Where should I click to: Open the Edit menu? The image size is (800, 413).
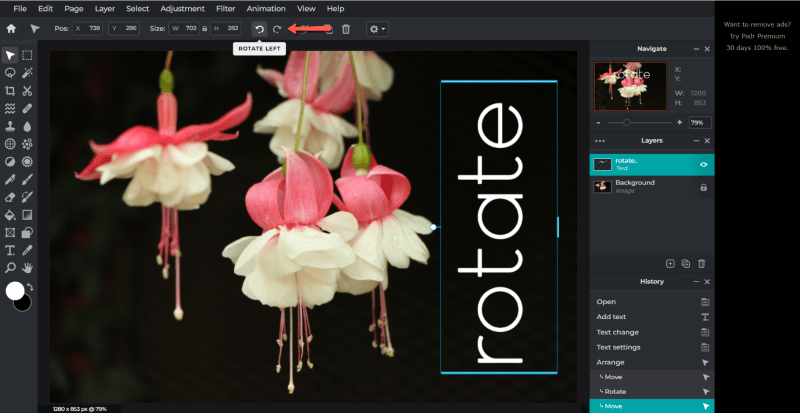point(45,9)
